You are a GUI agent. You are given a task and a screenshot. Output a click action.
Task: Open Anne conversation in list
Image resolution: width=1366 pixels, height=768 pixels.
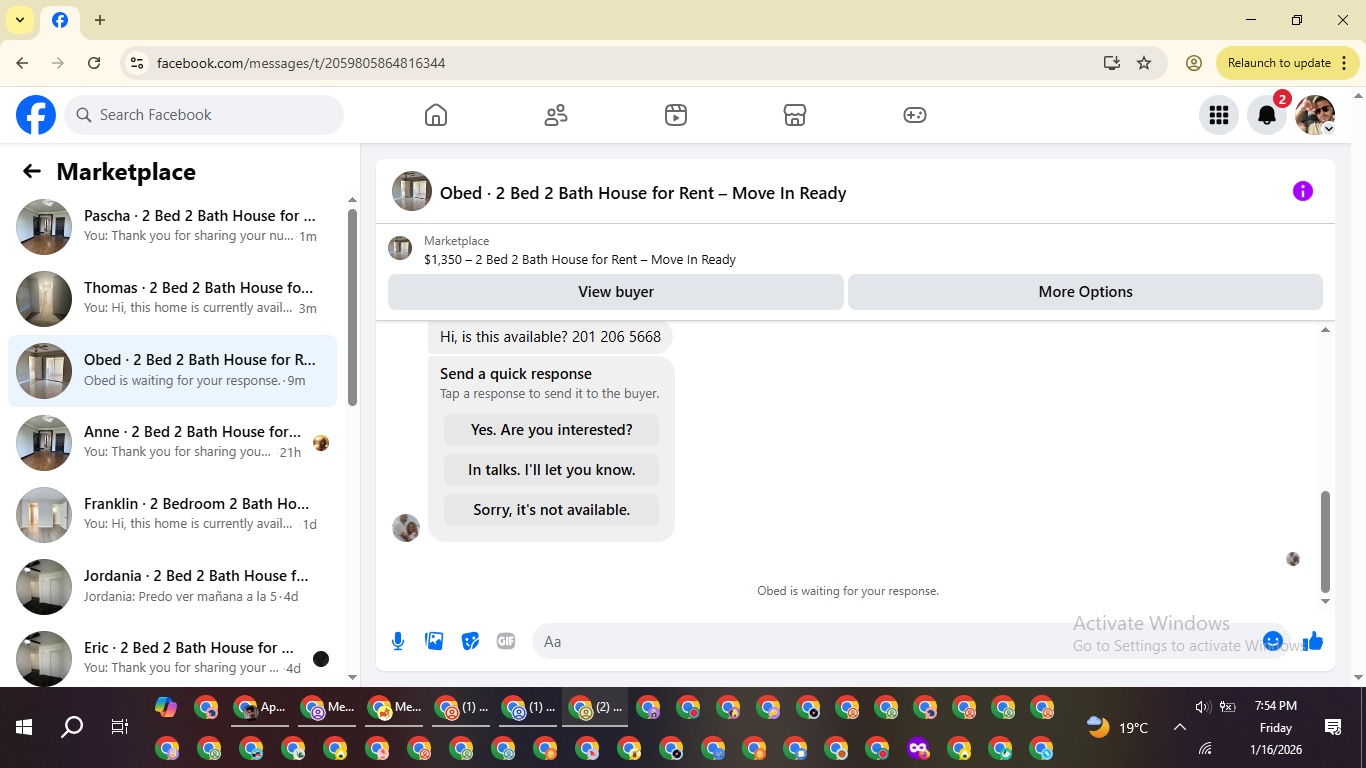pos(172,443)
